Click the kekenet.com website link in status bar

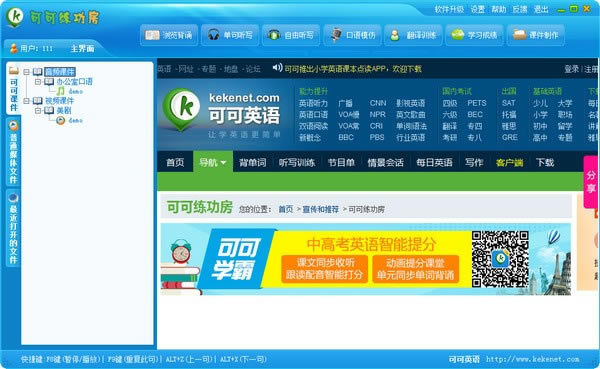(532, 359)
